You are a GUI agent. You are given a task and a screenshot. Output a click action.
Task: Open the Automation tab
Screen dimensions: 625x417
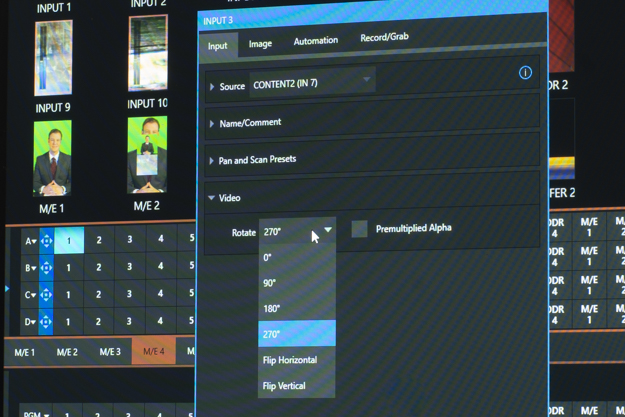click(x=315, y=41)
